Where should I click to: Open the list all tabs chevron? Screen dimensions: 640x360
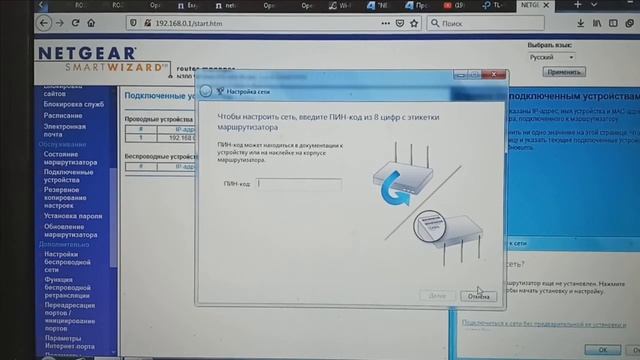coord(594,5)
